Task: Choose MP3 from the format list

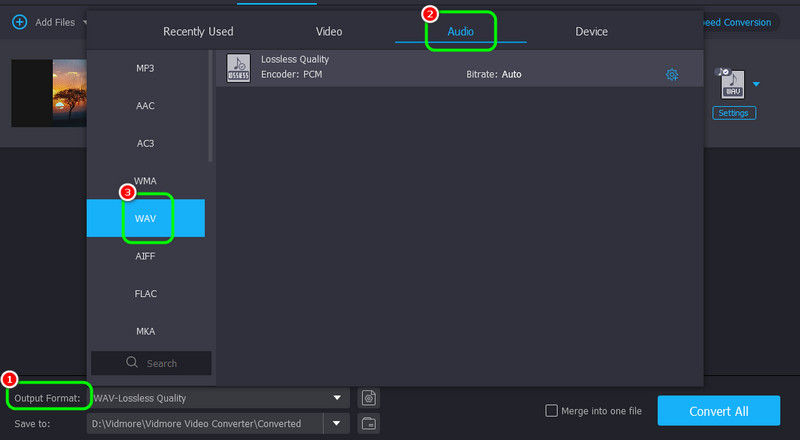Action: pyautogui.click(x=146, y=68)
